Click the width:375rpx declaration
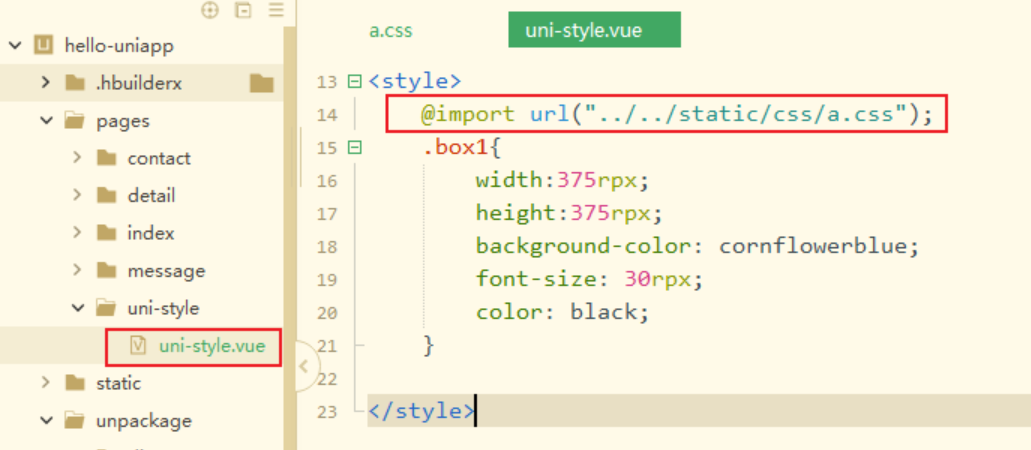The width and height of the screenshot is (1031, 450). pyautogui.click(x=563, y=180)
